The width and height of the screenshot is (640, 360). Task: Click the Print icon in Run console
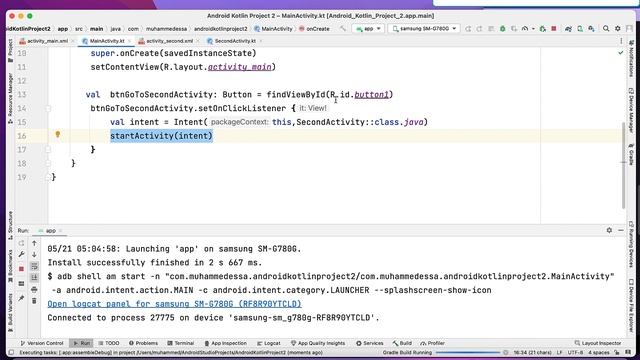click(x=34, y=289)
